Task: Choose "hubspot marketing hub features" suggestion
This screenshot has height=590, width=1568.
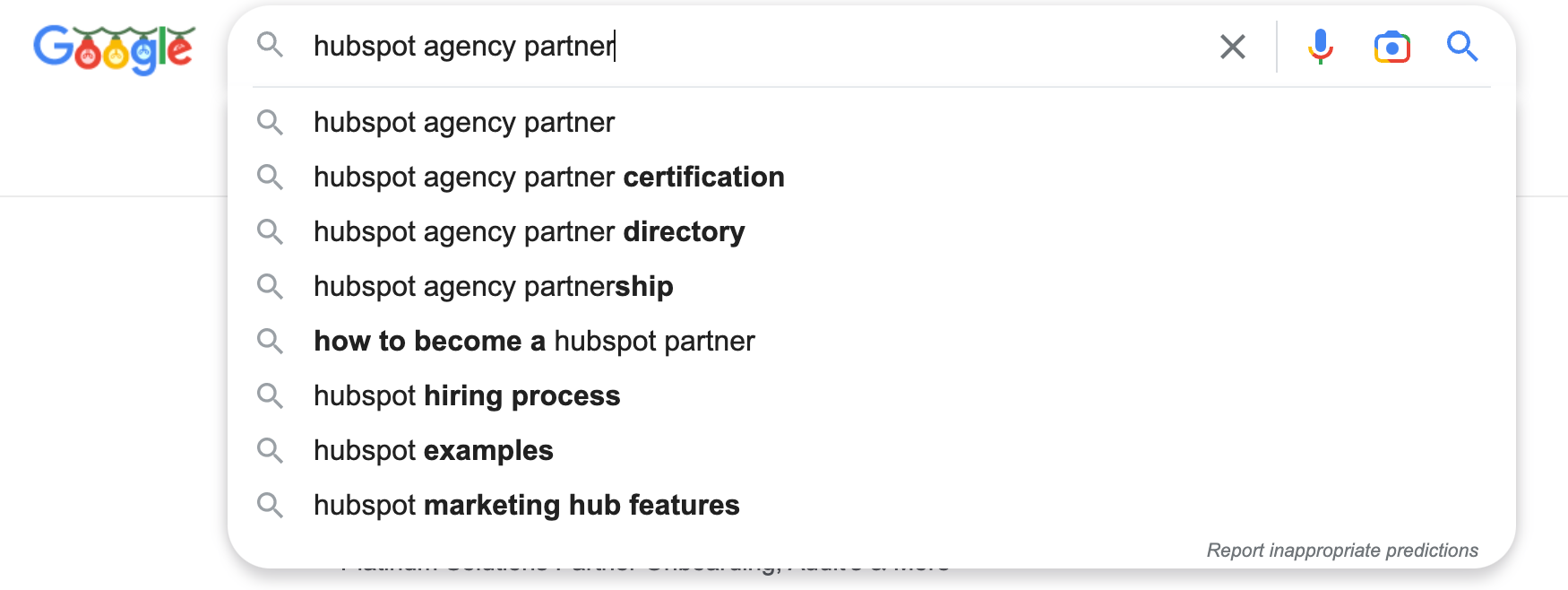Action: tap(526, 506)
